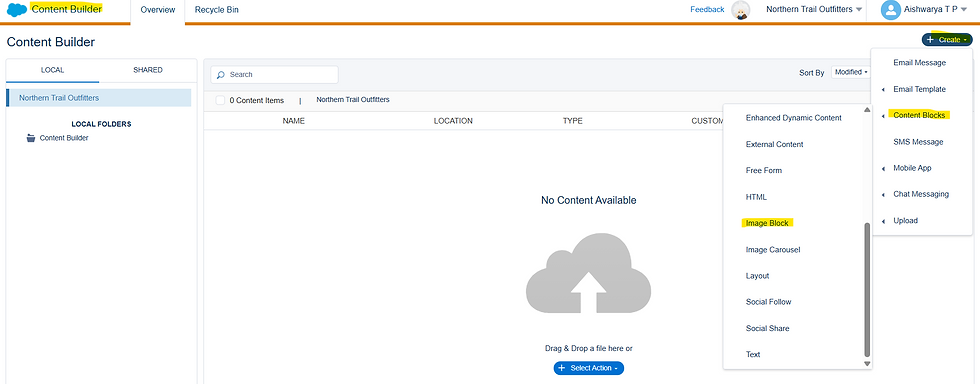Open the Sort By Modified dropdown

click(x=851, y=73)
